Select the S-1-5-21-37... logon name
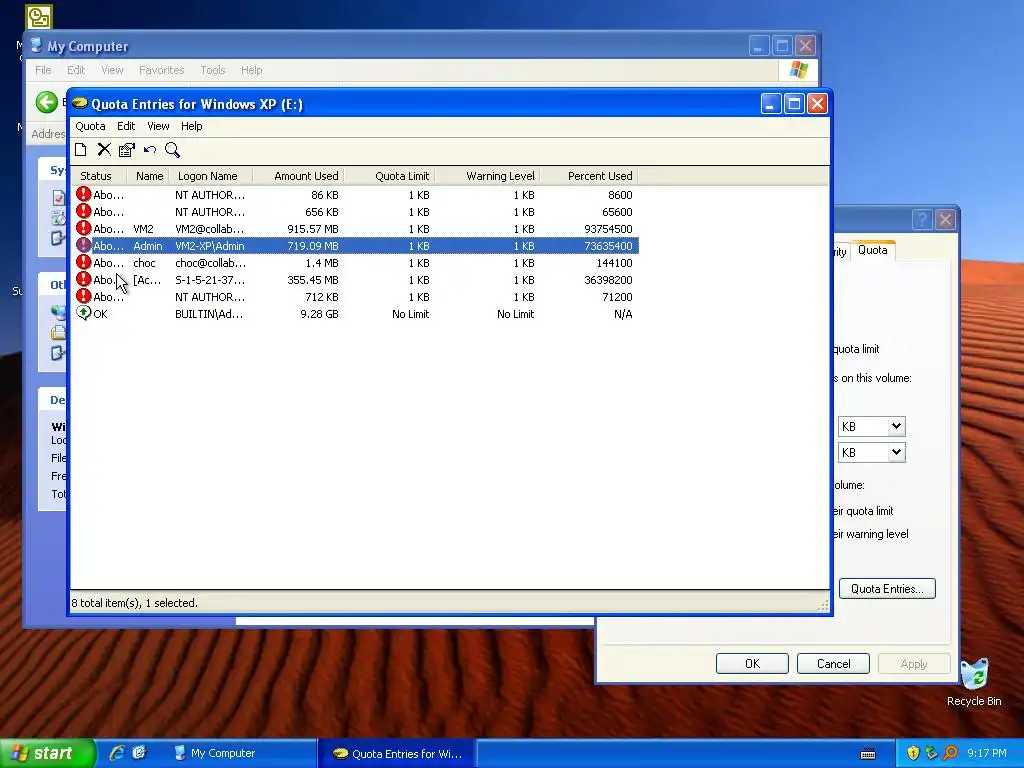Viewport: 1024px width, 768px height. [x=210, y=280]
